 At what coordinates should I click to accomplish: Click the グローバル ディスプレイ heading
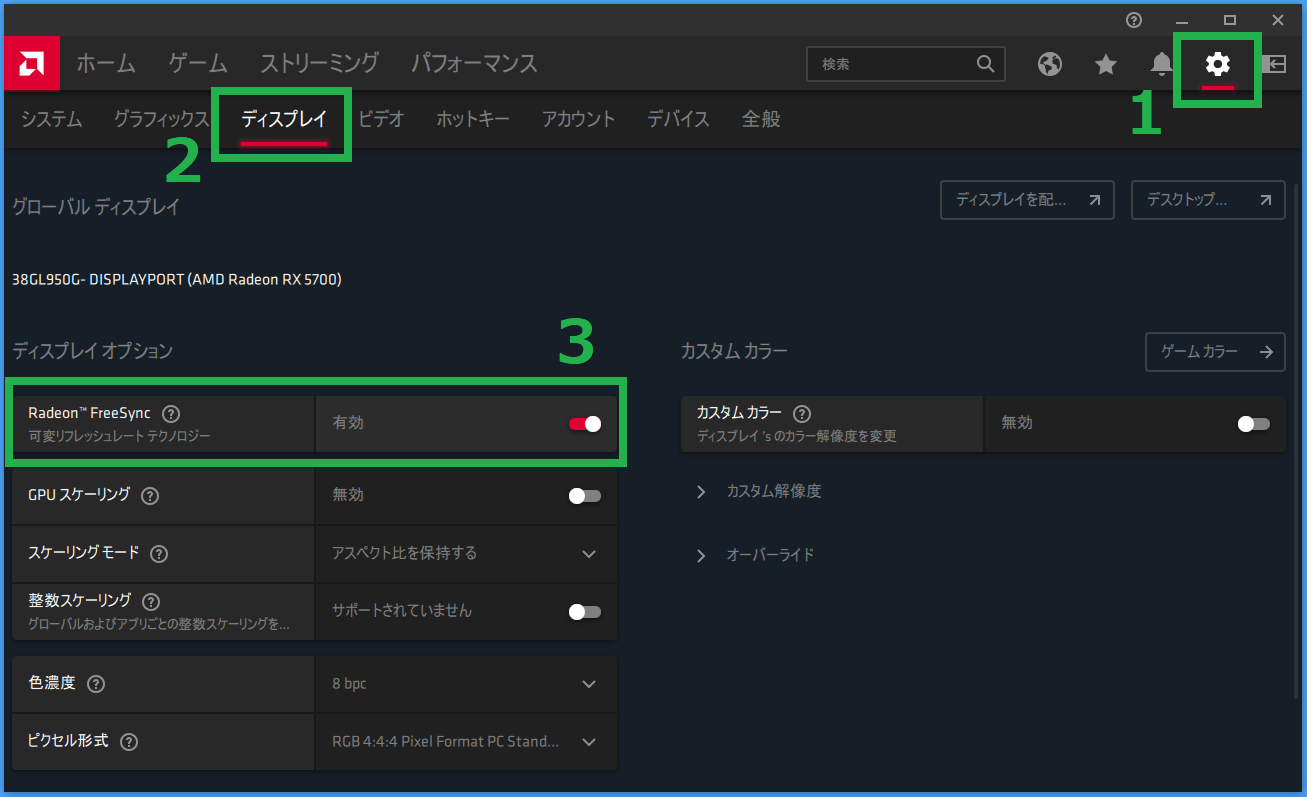[x=96, y=208]
